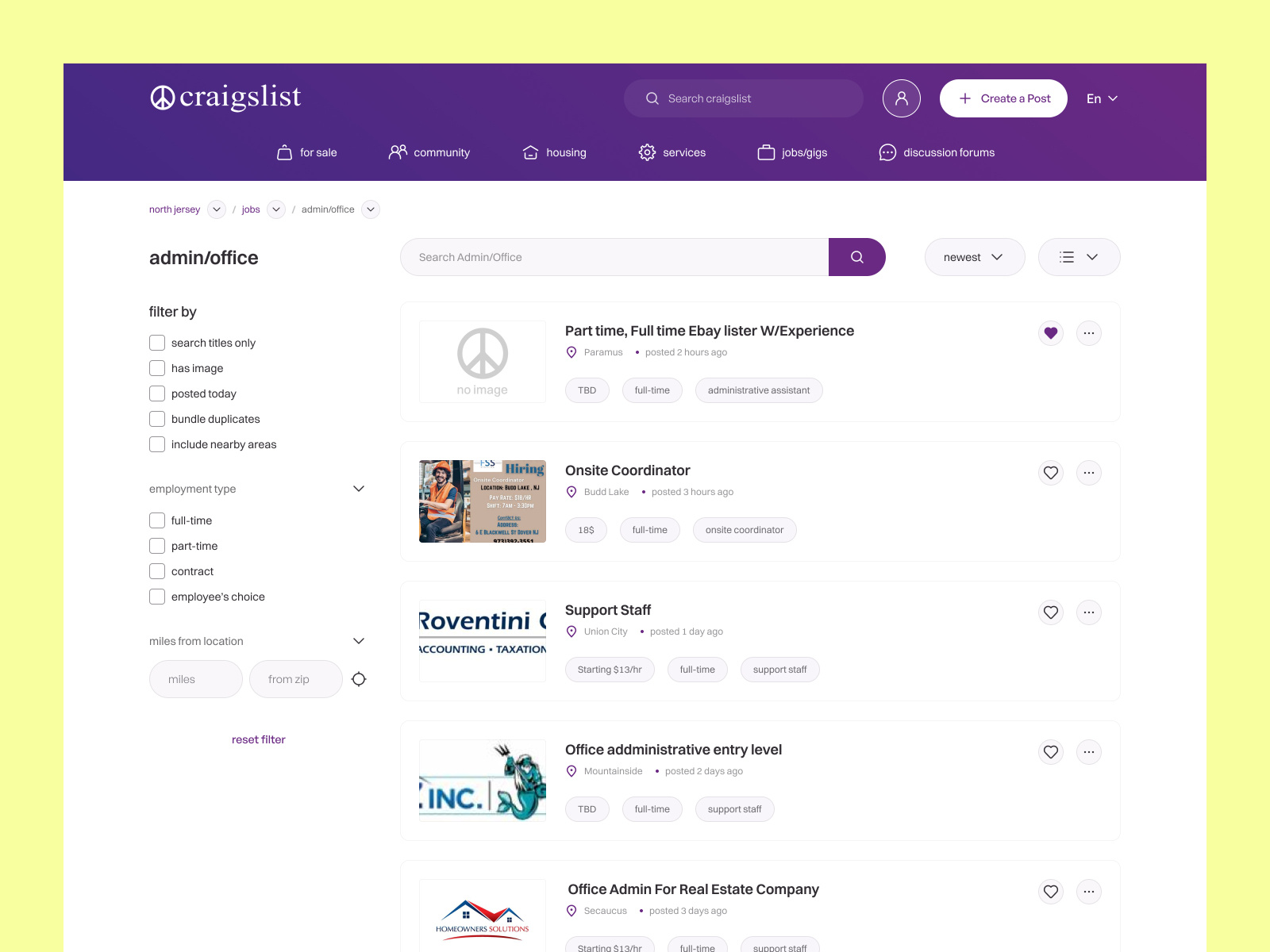Click the from zip input field
Image resolution: width=1270 pixels, height=952 pixels.
point(296,679)
